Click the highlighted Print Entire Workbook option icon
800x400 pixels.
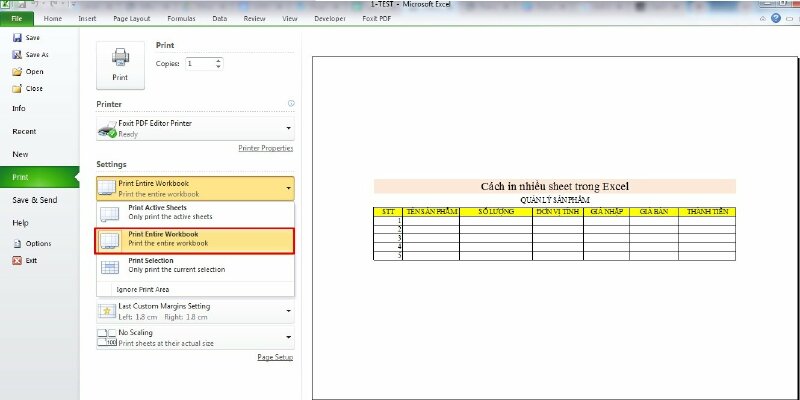[x=110, y=241]
